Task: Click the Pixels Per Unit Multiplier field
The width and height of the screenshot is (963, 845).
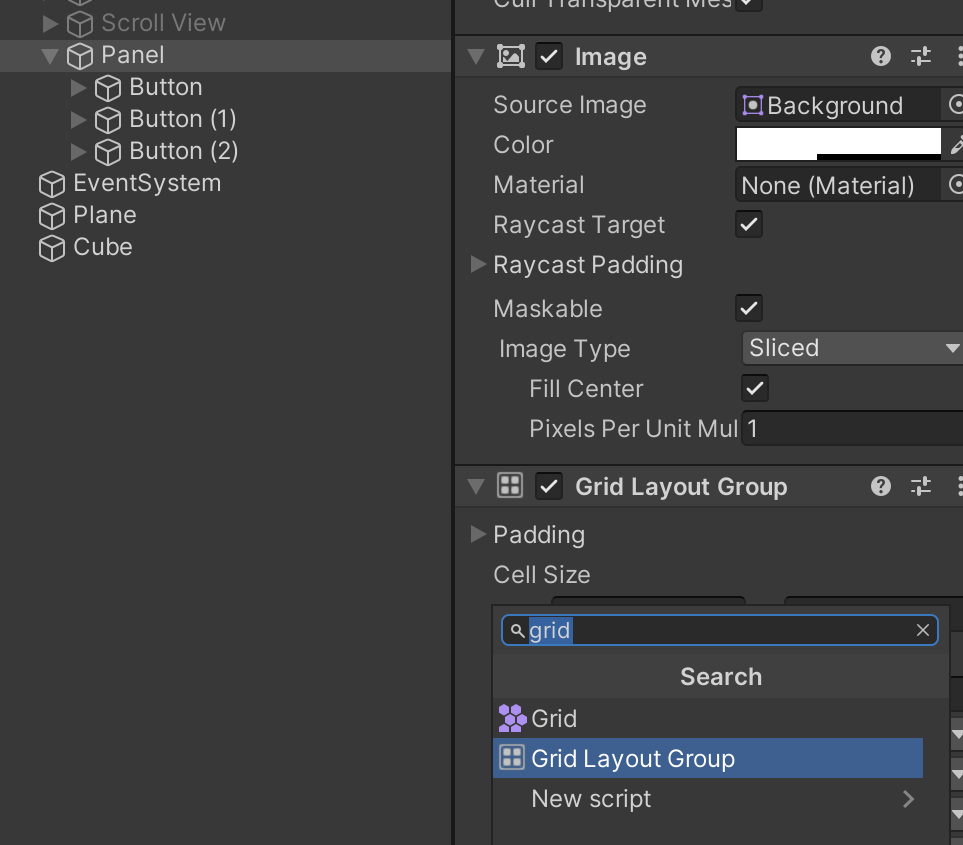Action: 850,429
